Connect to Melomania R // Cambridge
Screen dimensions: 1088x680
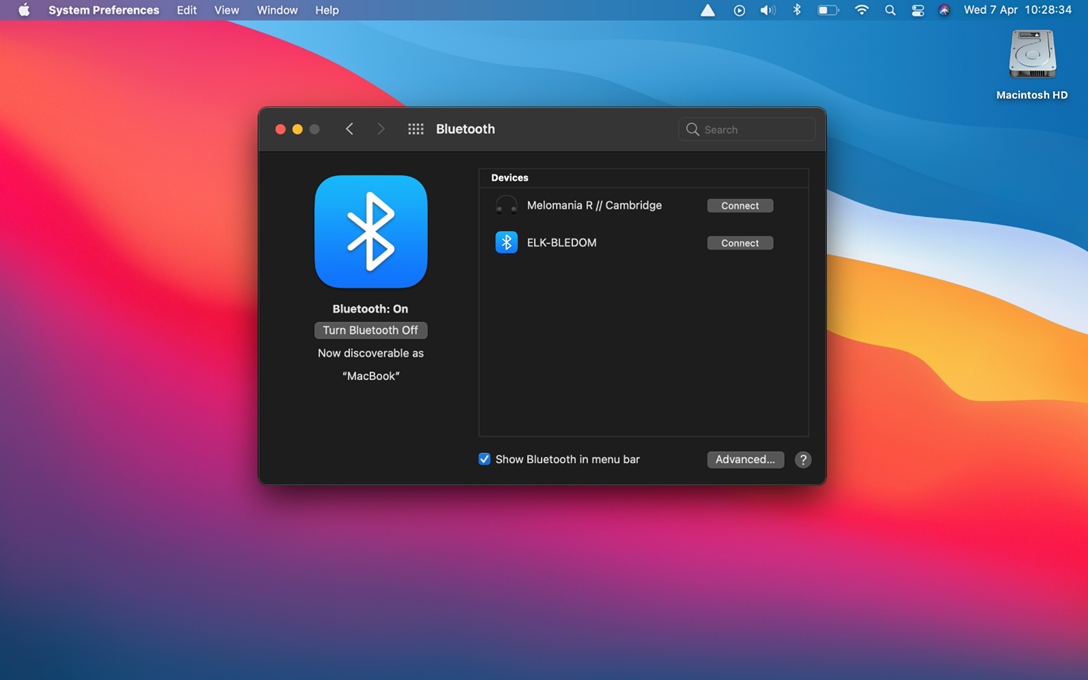739,206
